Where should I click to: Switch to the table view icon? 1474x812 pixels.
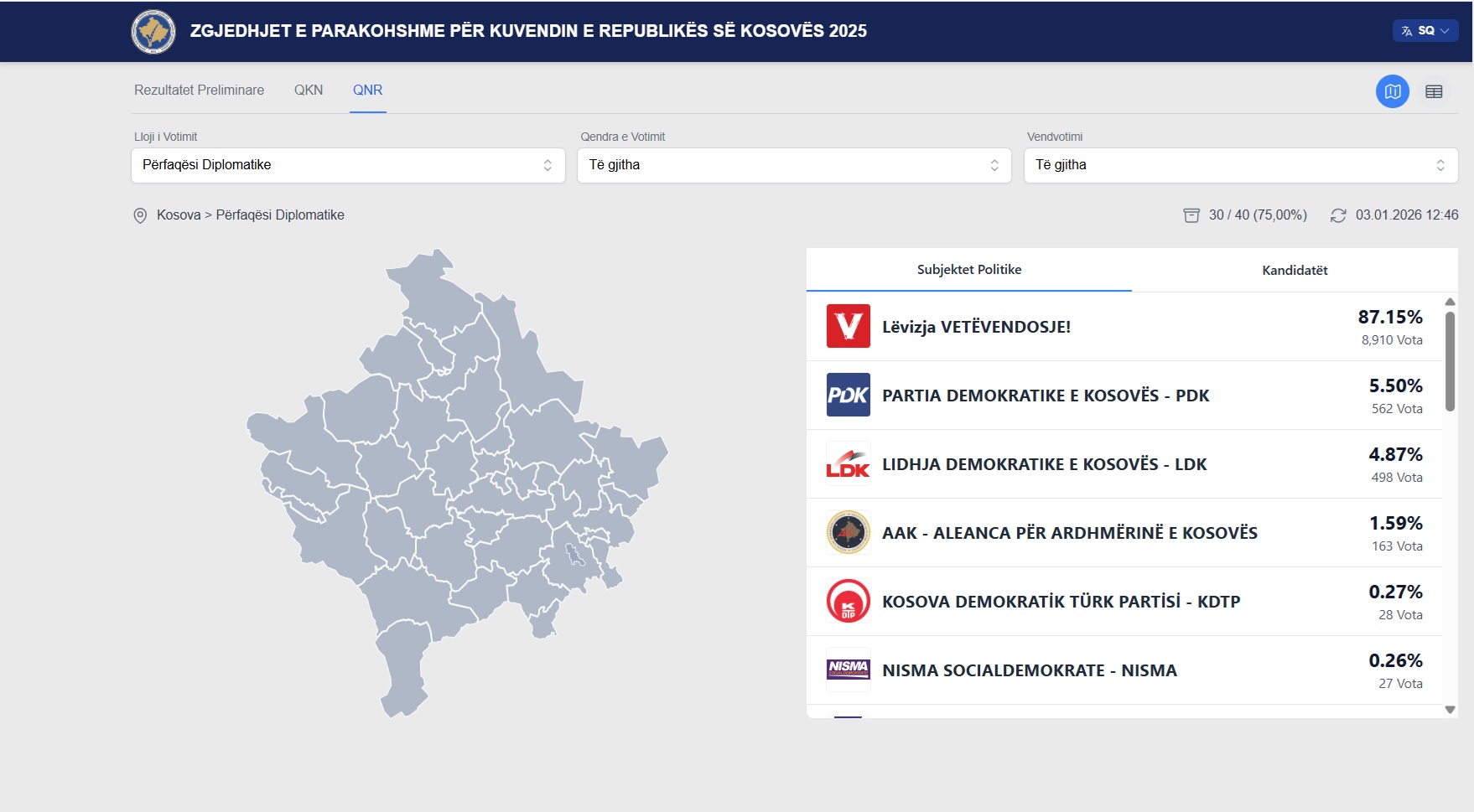pos(1434,91)
